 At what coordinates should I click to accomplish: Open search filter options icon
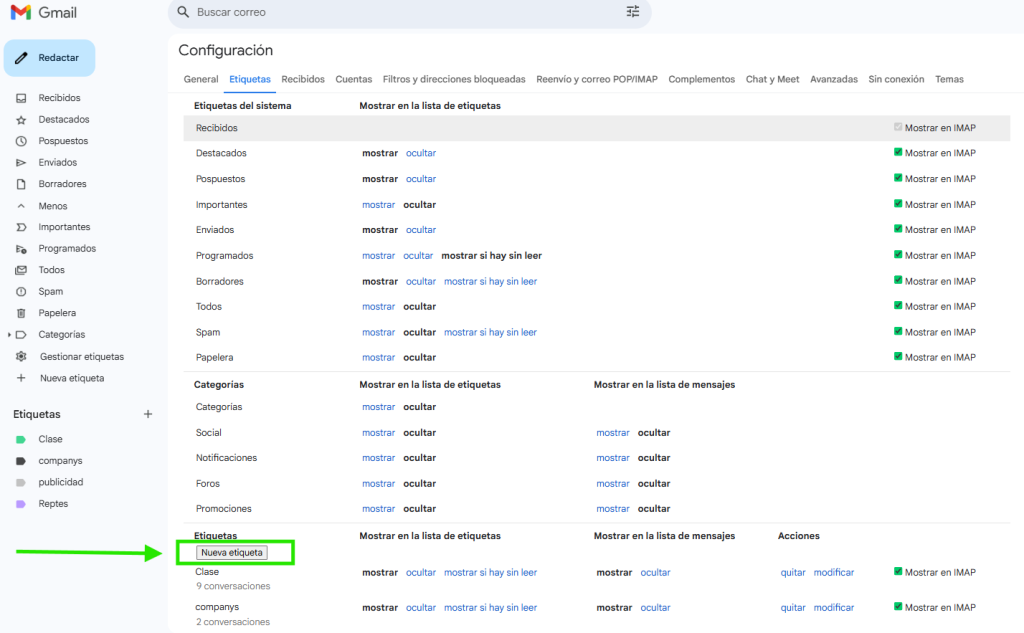632,12
